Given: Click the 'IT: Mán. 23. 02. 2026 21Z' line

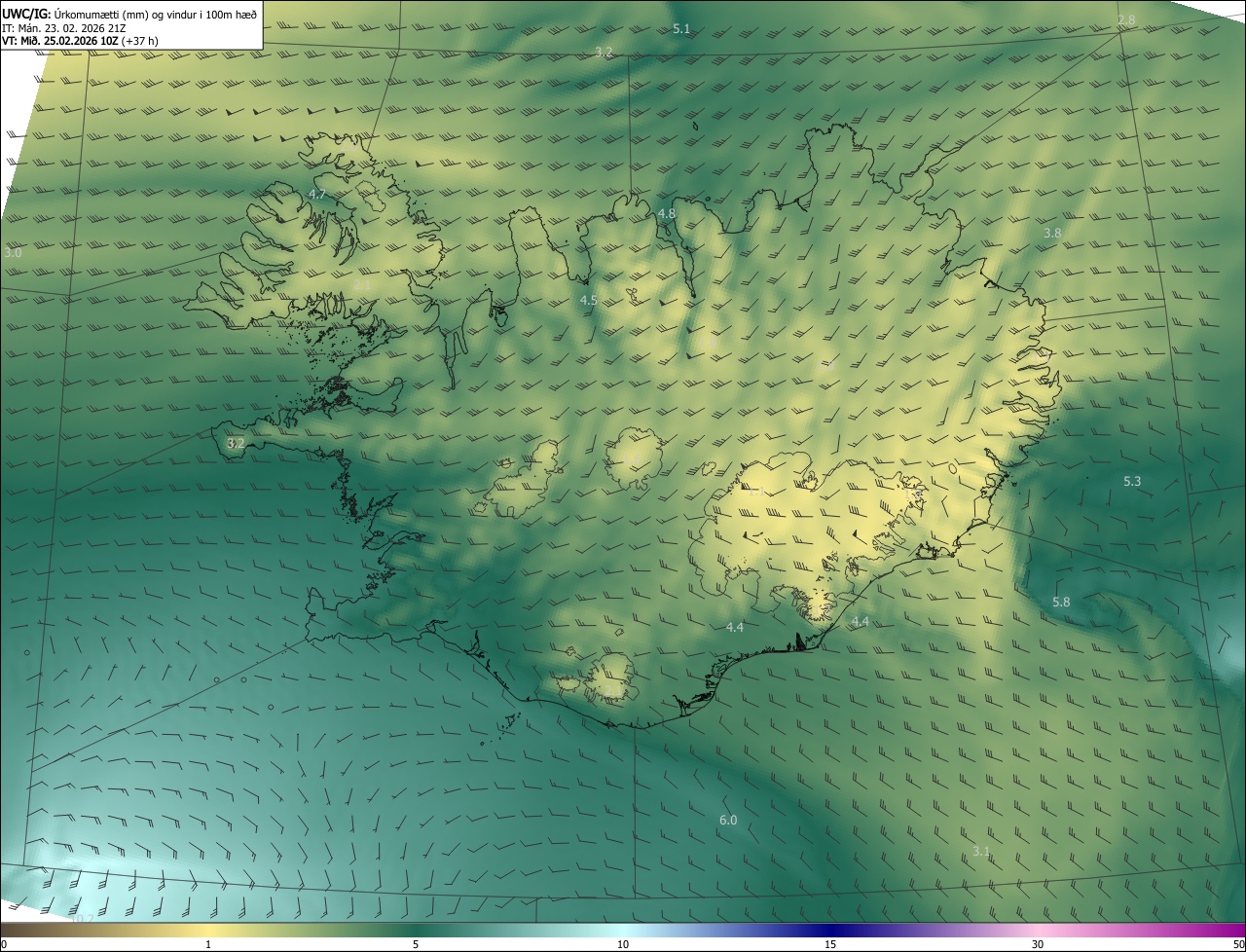Looking at the screenshot, I should click(x=62, y=28).
